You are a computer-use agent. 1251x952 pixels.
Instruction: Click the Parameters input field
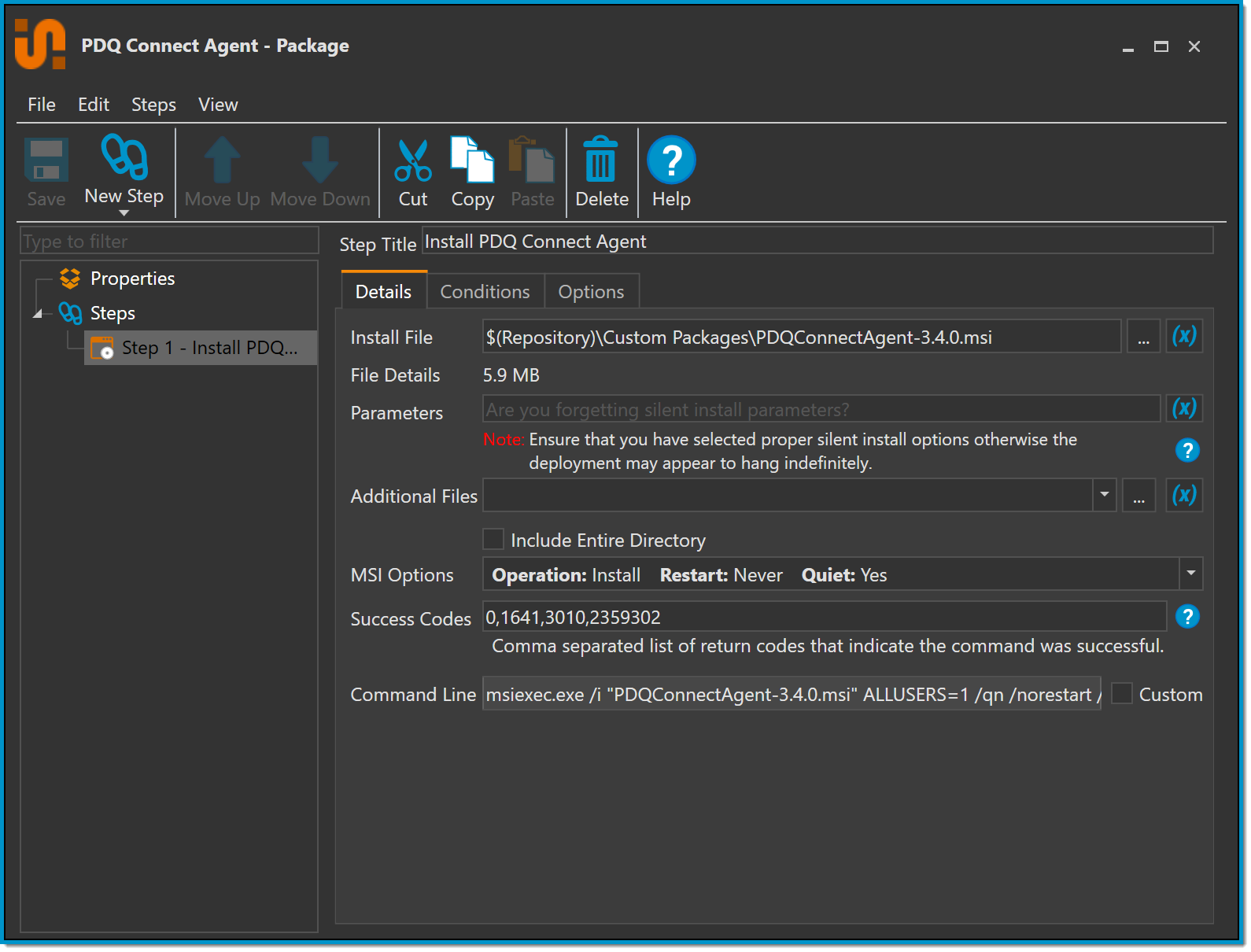821,409
